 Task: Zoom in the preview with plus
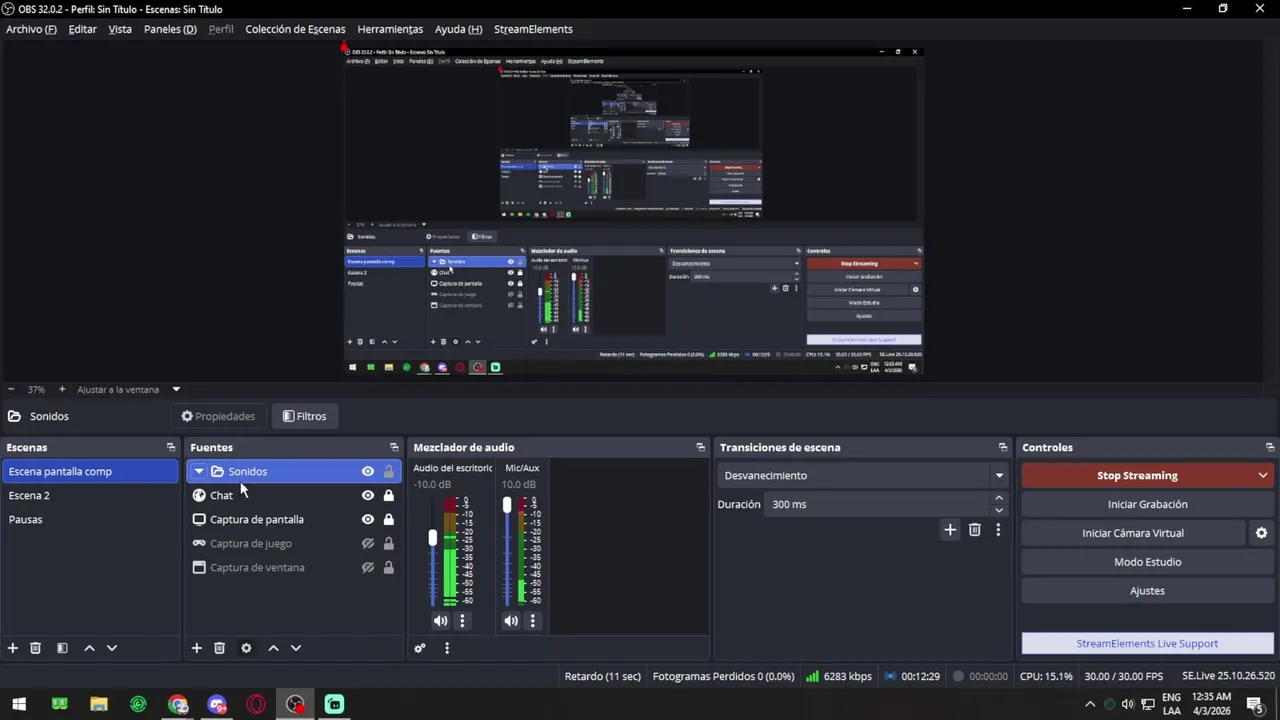click(62, 389)
